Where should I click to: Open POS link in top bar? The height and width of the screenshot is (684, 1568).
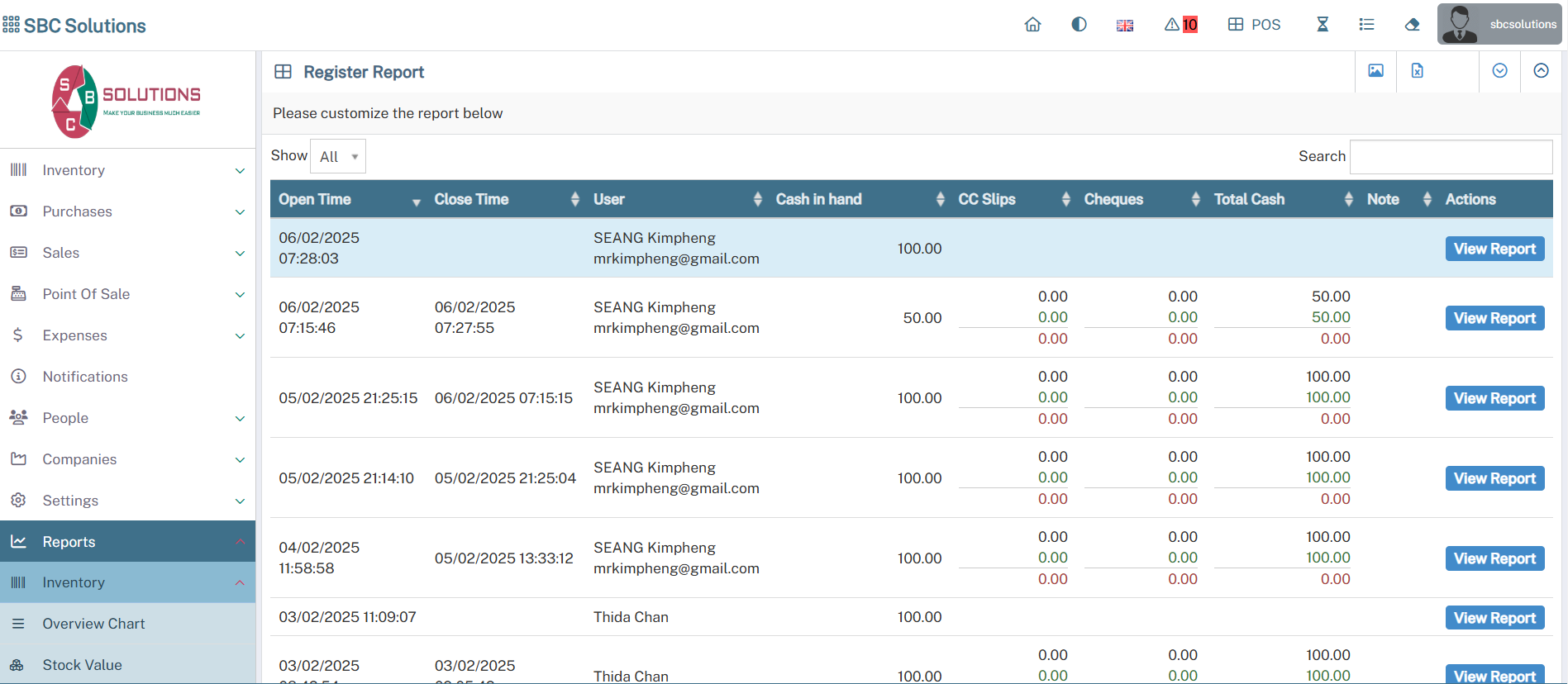[x=1255, y=25]
